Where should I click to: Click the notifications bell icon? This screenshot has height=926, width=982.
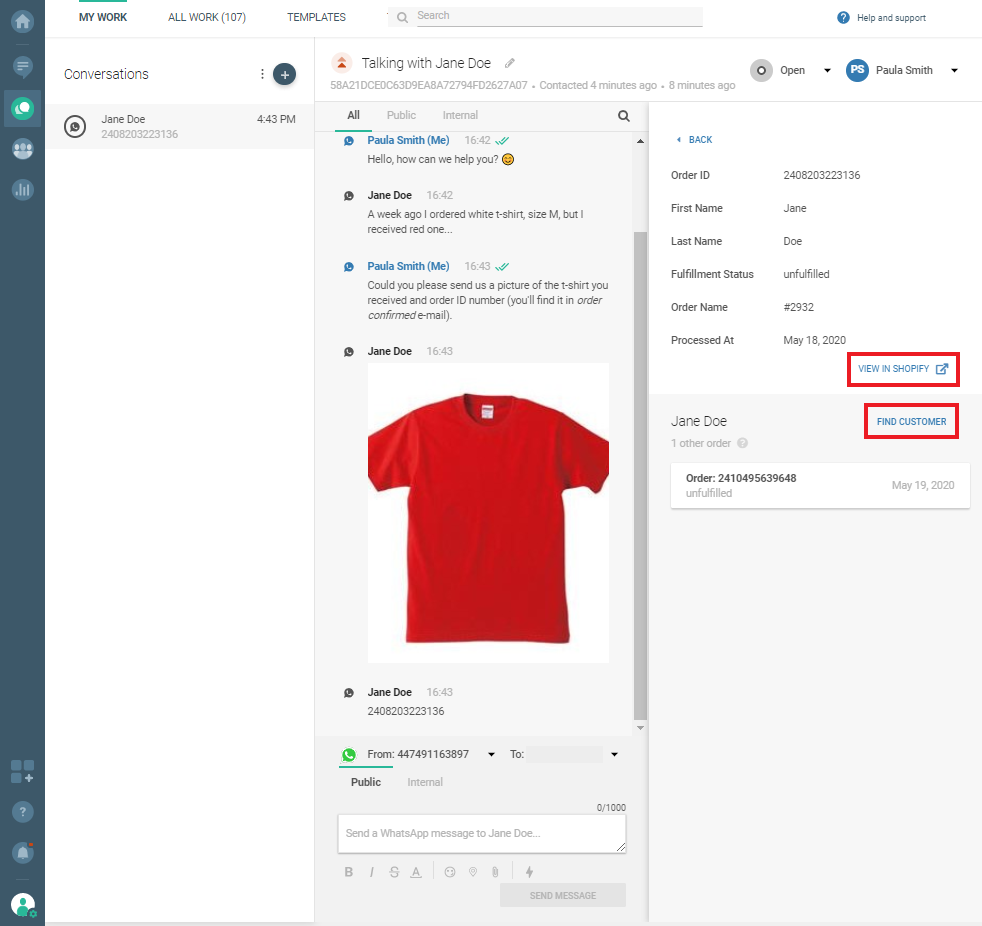tap(22, 852)
